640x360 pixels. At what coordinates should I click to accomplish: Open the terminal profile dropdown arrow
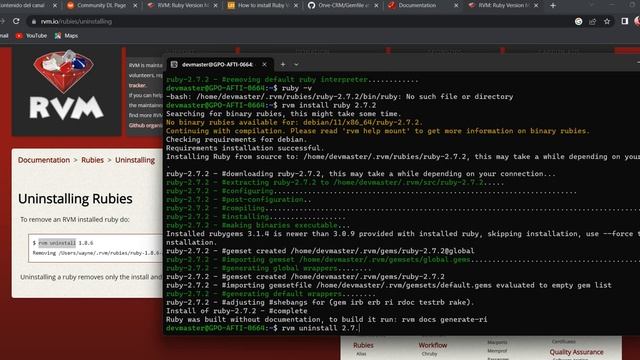coord(296,64)
